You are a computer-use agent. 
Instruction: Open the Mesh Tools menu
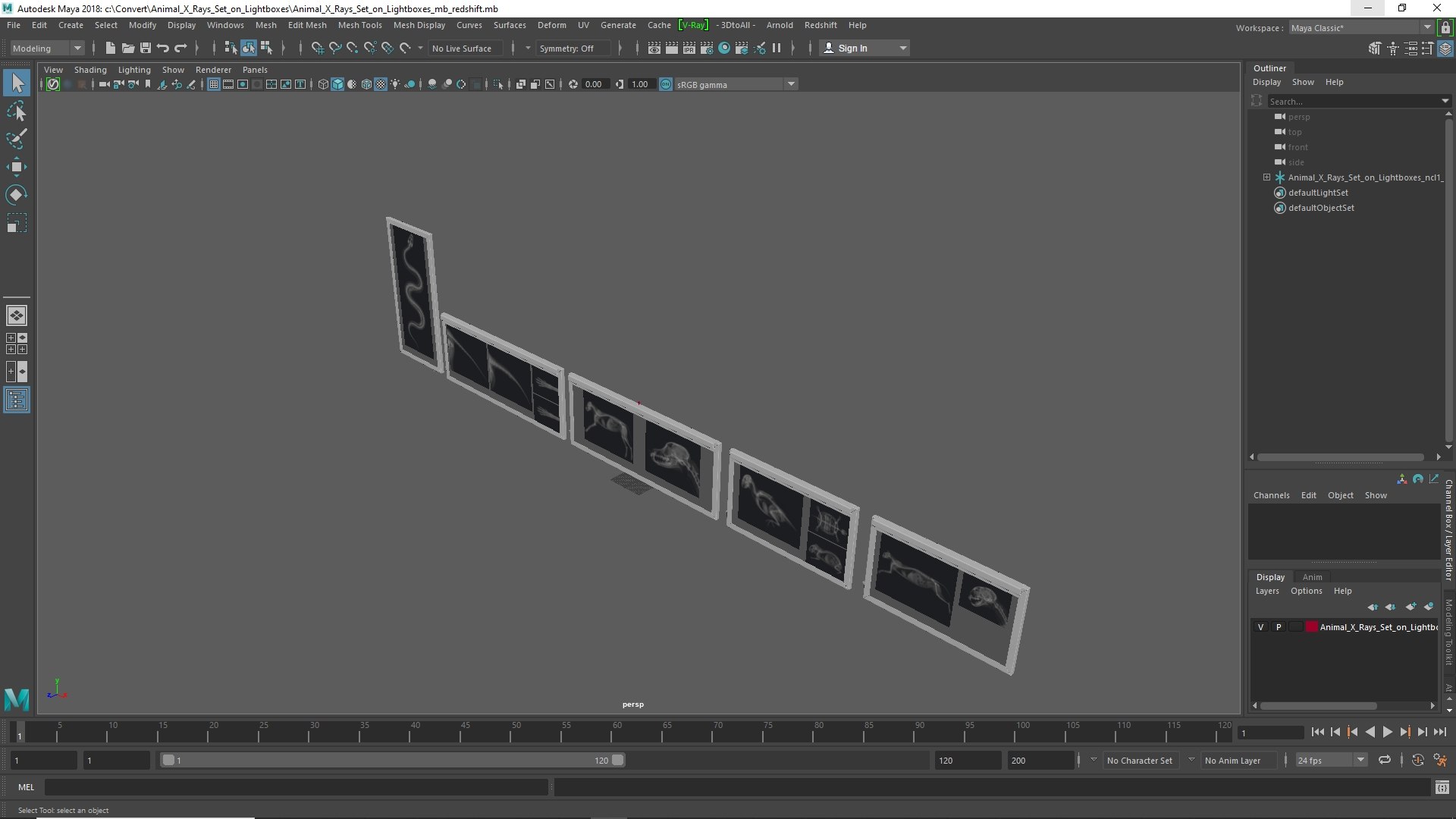click(359, 25)
